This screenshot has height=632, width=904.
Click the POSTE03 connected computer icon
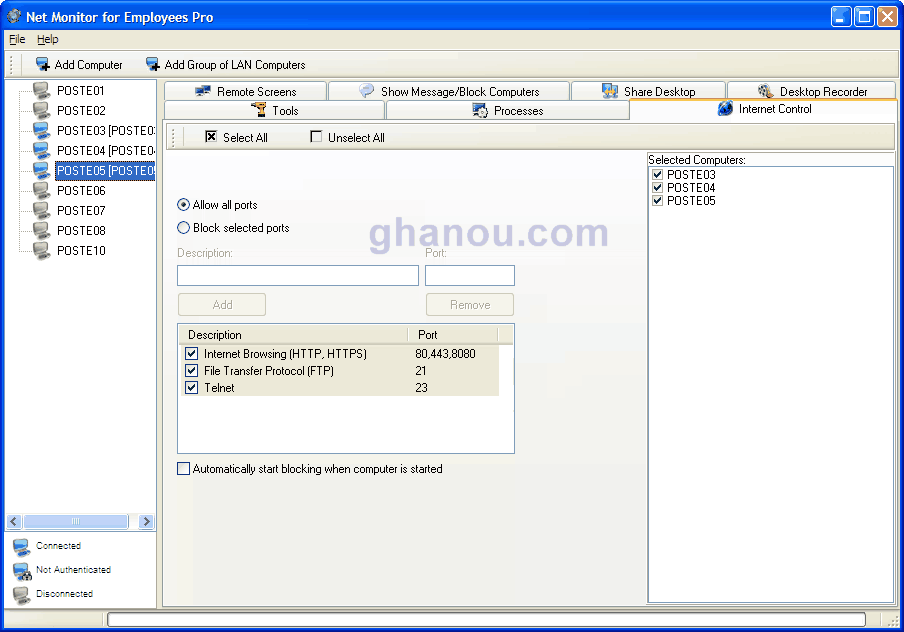(x=41, y=131)
